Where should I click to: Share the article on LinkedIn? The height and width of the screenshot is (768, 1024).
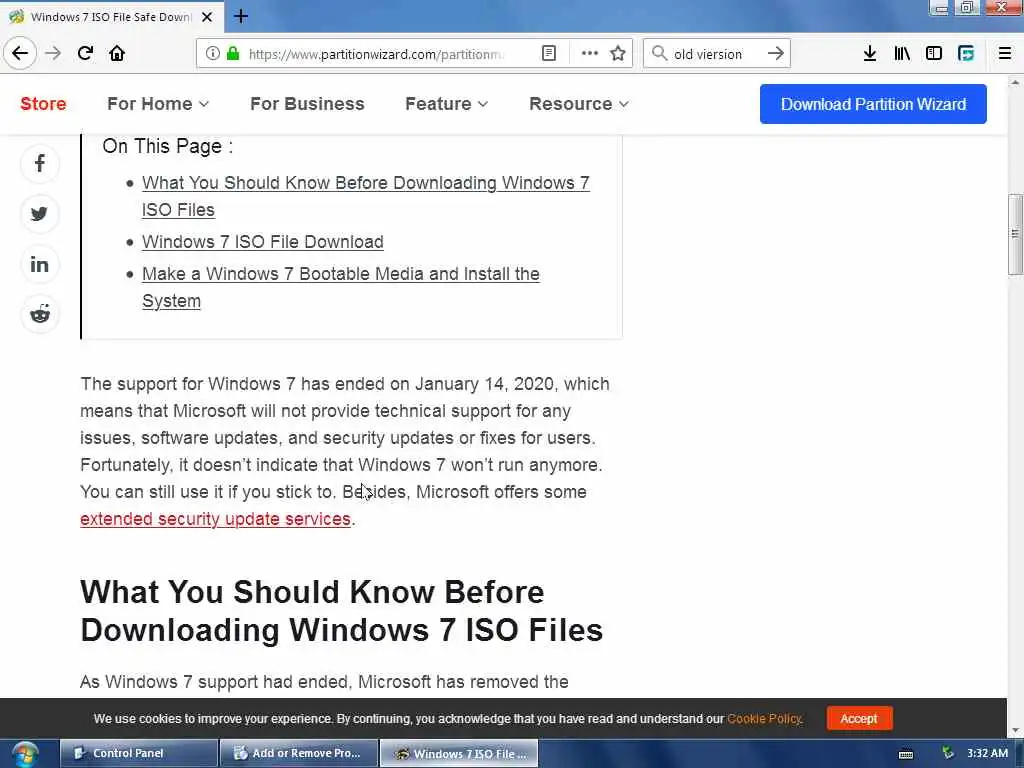tap(40, 264)
